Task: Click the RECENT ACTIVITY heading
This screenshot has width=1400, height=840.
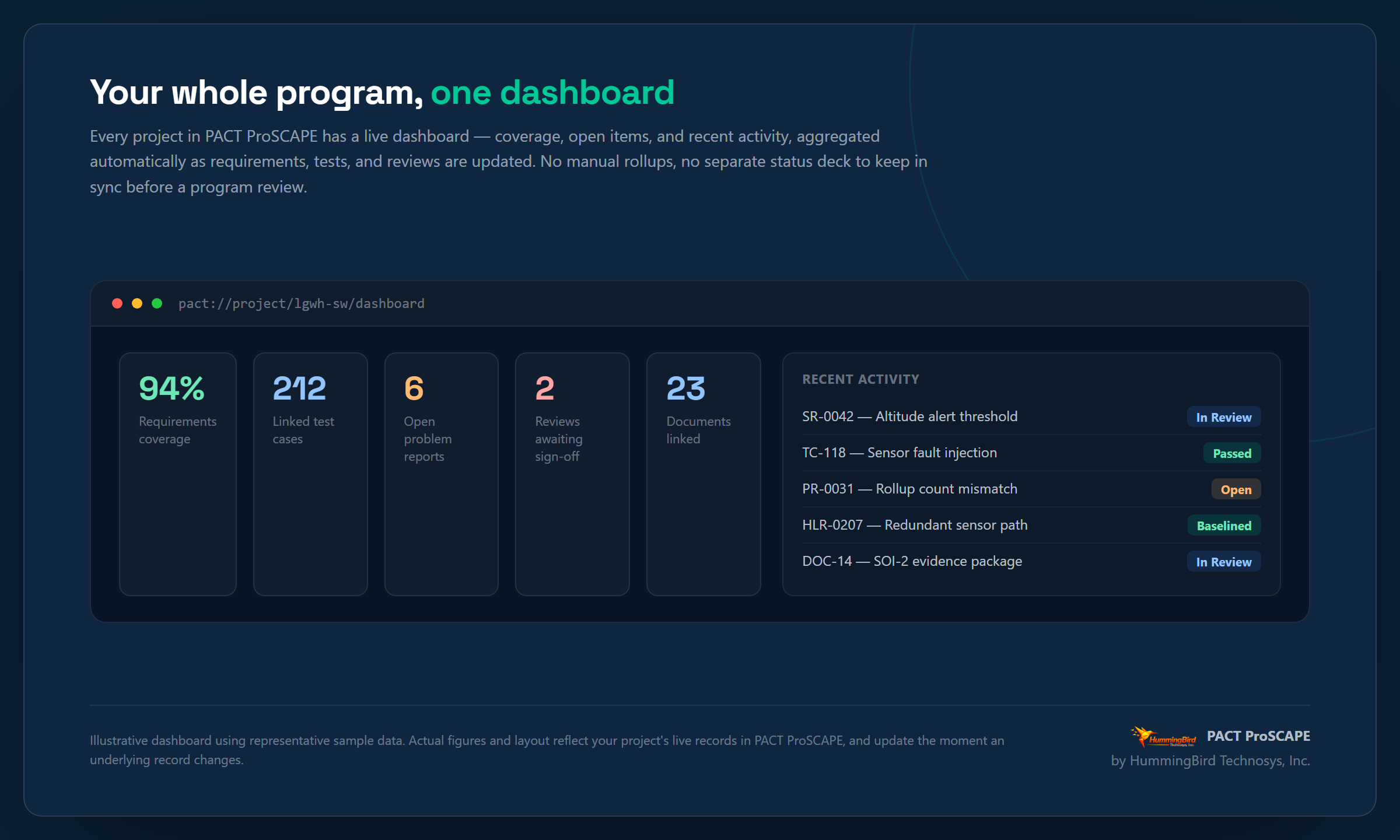Action: (860, 379)
